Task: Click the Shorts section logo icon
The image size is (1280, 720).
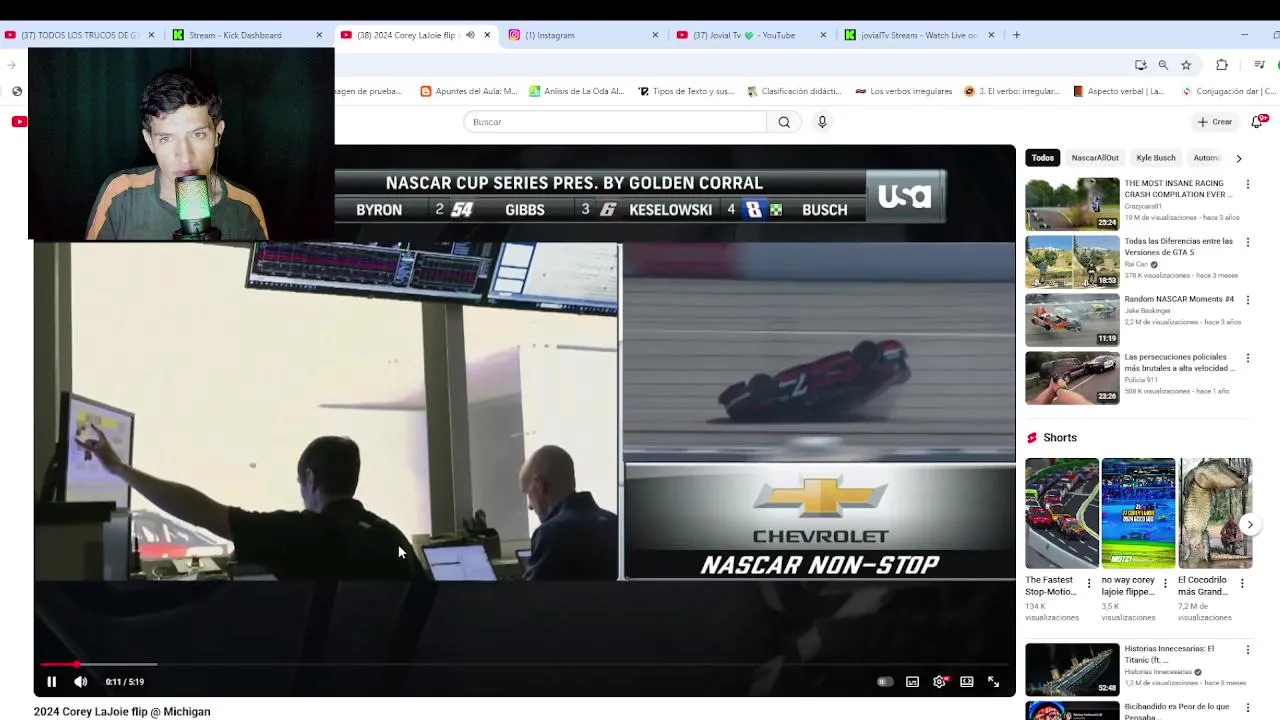Action: 1032,438
